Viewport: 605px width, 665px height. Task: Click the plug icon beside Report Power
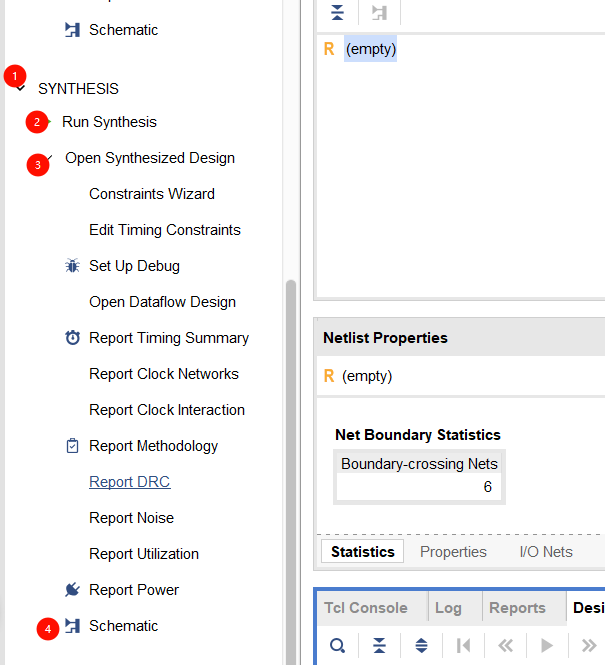72,590
